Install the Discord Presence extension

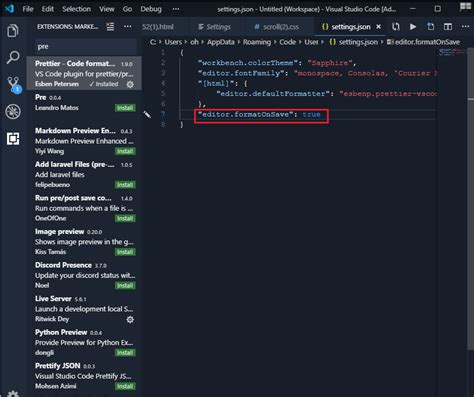pyautogui.click(x=125, y=285)
